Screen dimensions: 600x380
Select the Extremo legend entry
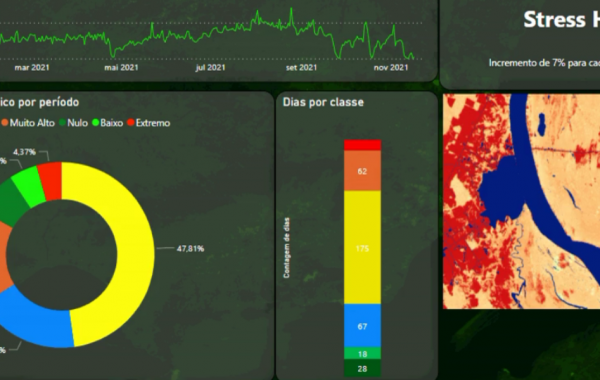tap(148, 123)
